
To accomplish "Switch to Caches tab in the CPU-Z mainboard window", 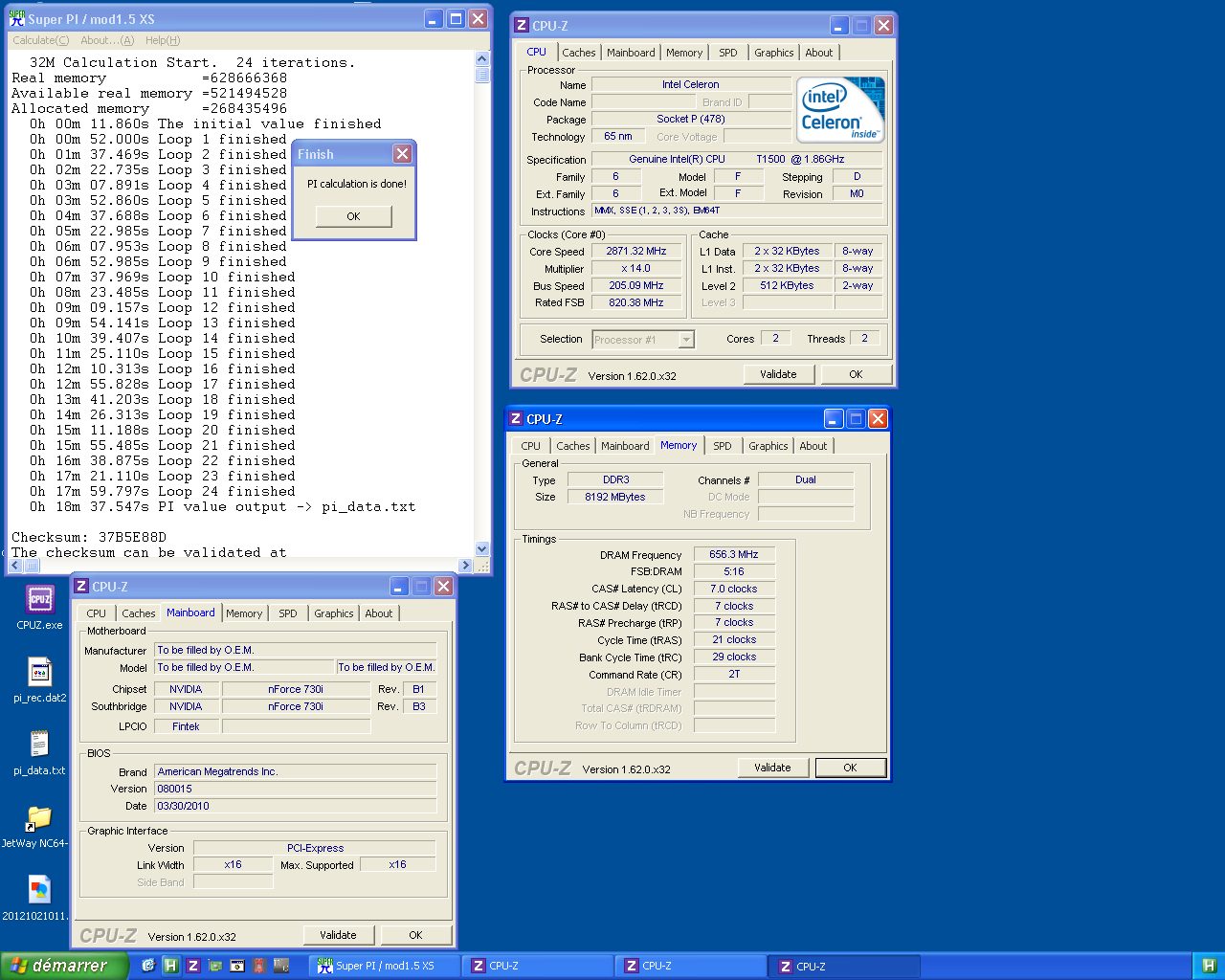I will (x=139, y=613).
